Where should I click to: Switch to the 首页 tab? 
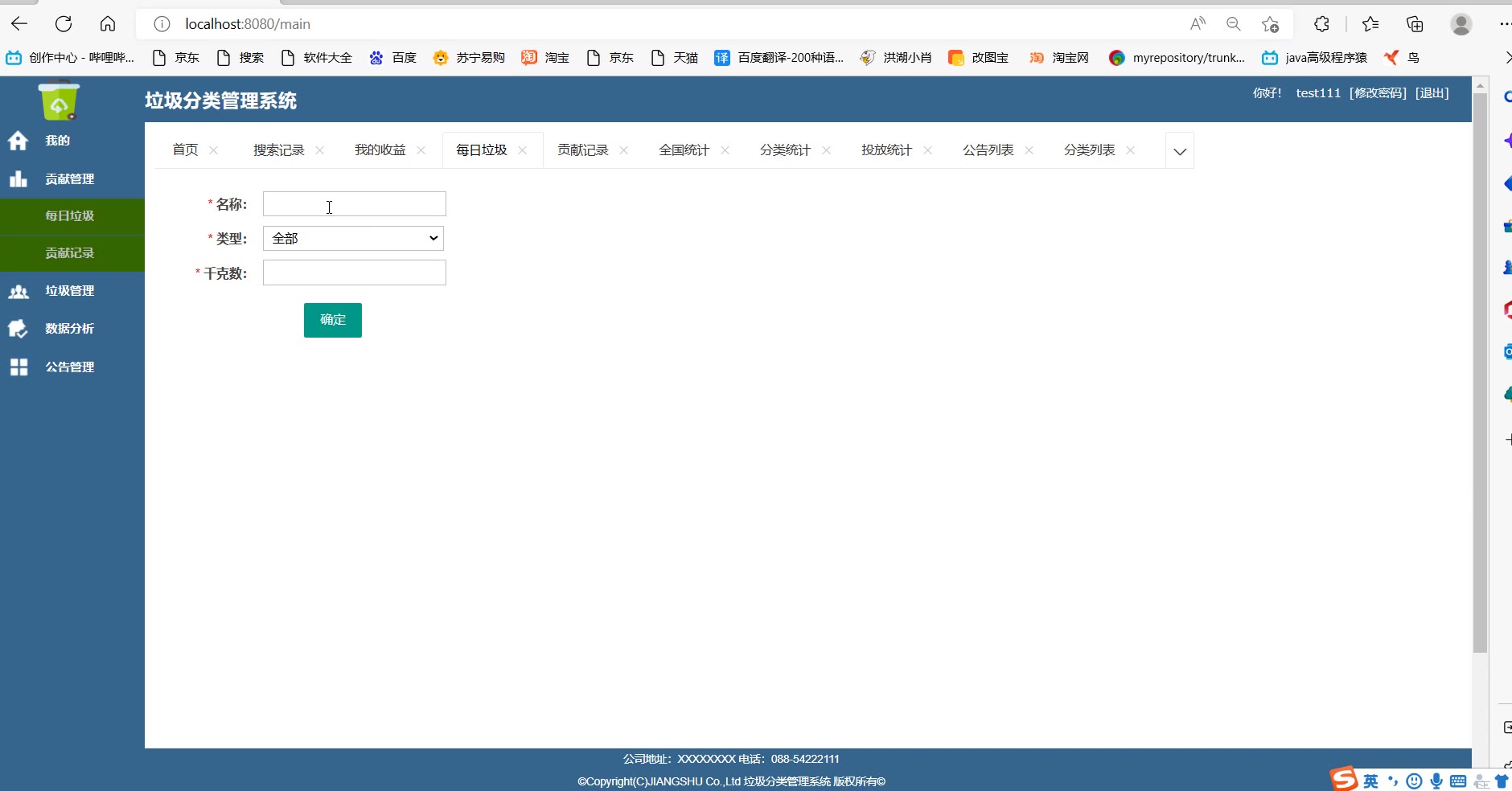(185, 150)
